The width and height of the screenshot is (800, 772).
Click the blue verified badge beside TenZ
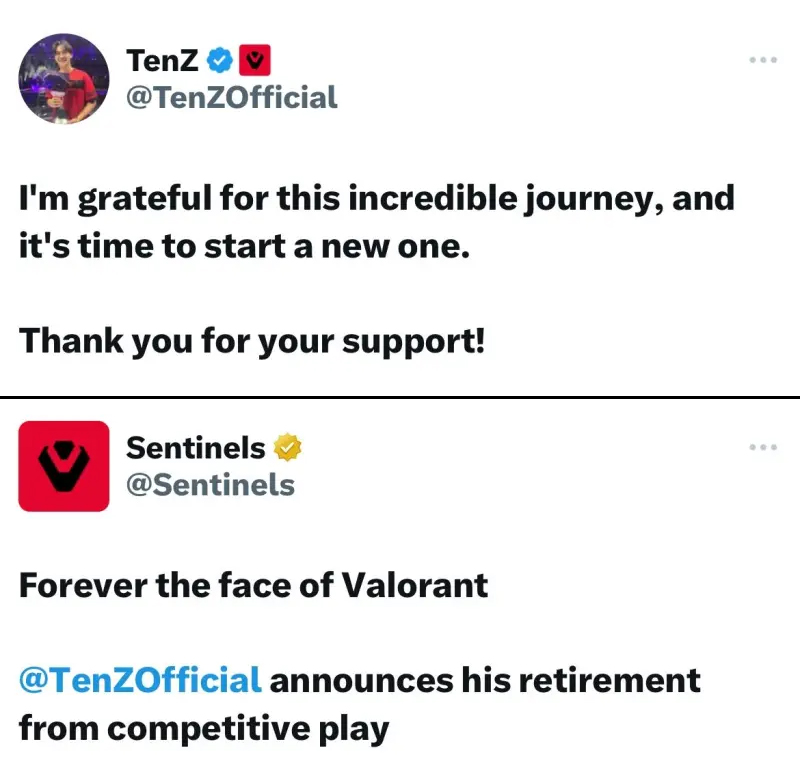[219, 62]
